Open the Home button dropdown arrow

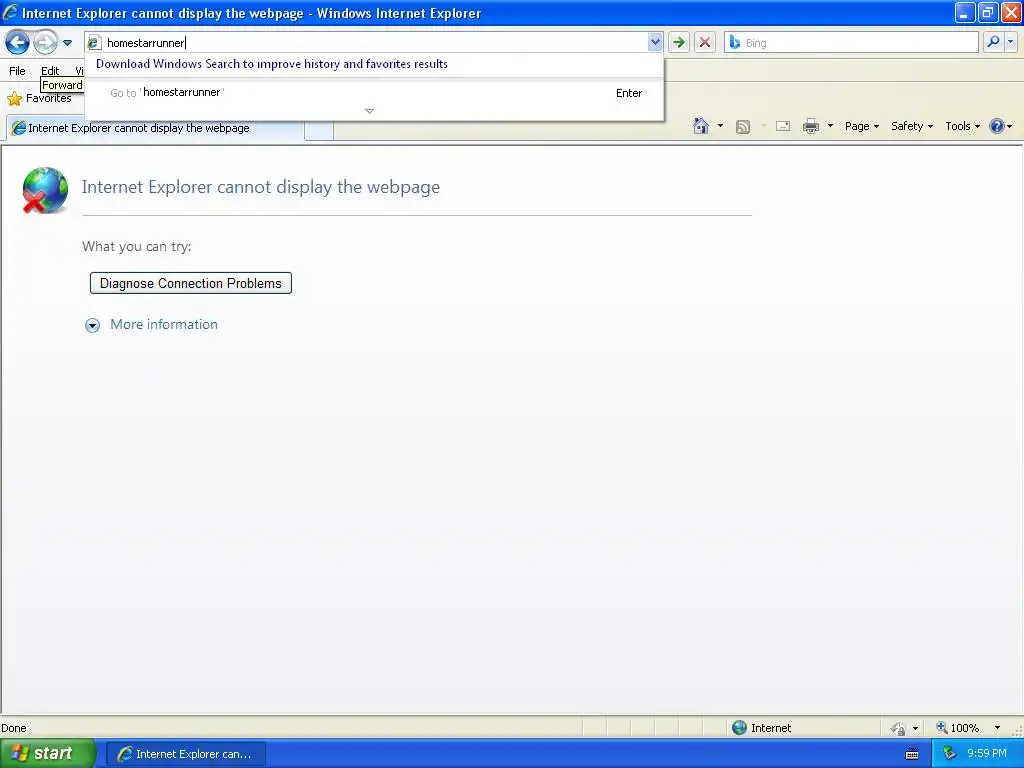(x=720, y=126)
